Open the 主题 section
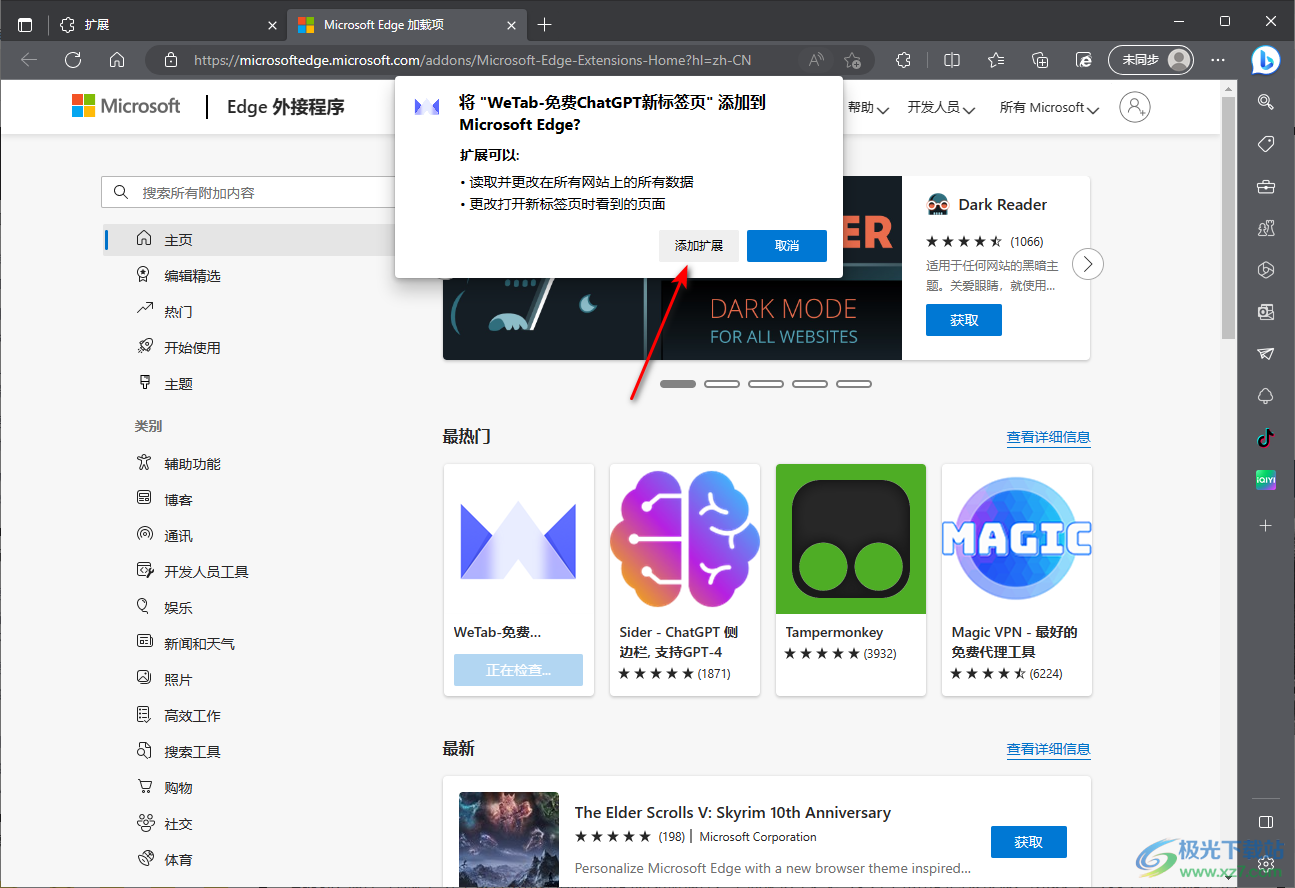 click(x=178, y=384)
